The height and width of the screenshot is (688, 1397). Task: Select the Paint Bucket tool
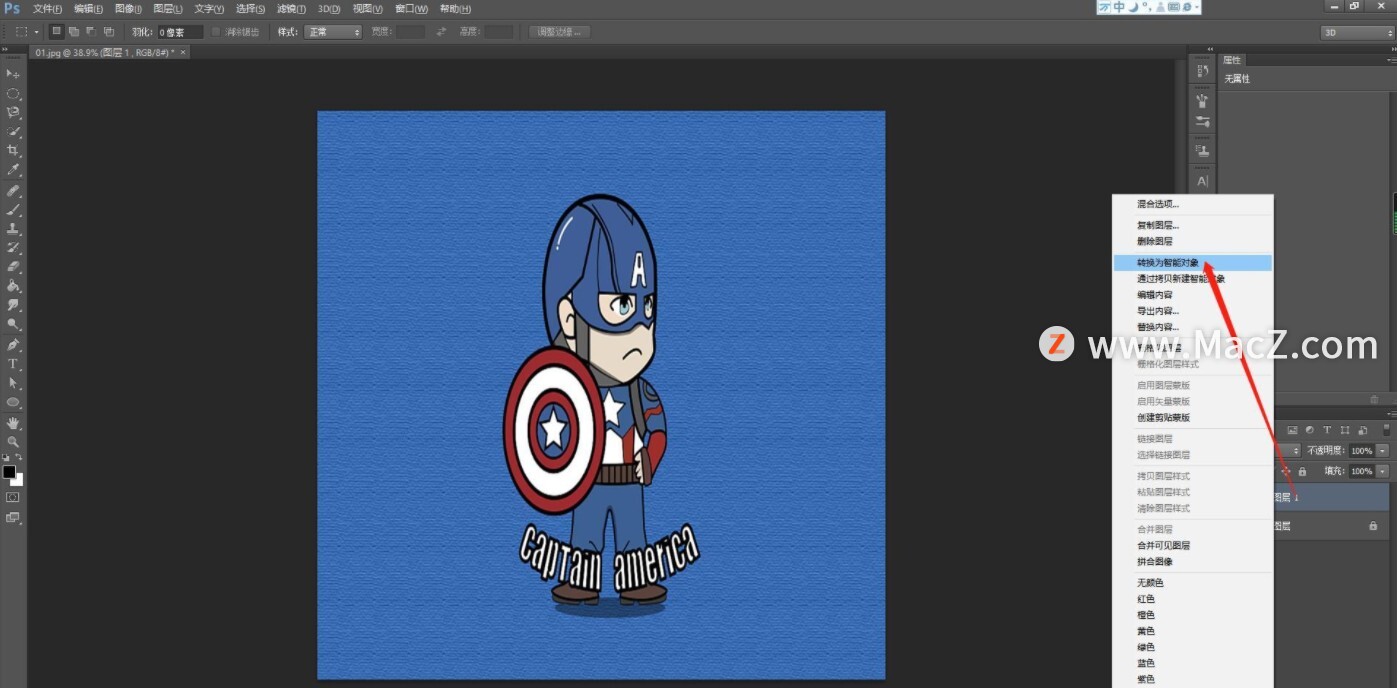coord(13,286)
